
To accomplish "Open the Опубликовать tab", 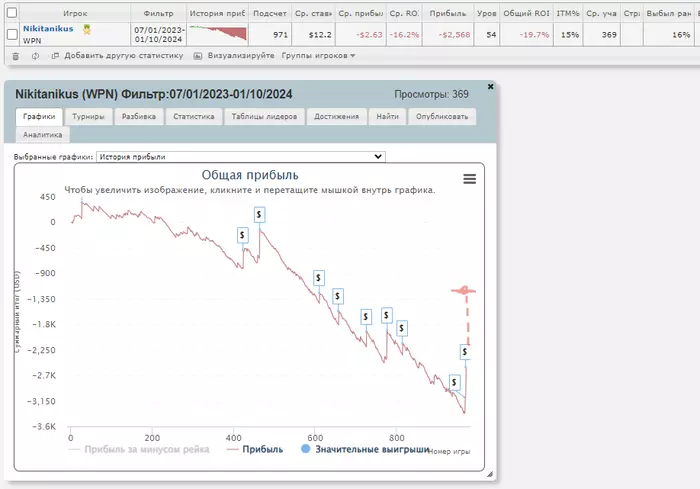I will pos(442,117).
